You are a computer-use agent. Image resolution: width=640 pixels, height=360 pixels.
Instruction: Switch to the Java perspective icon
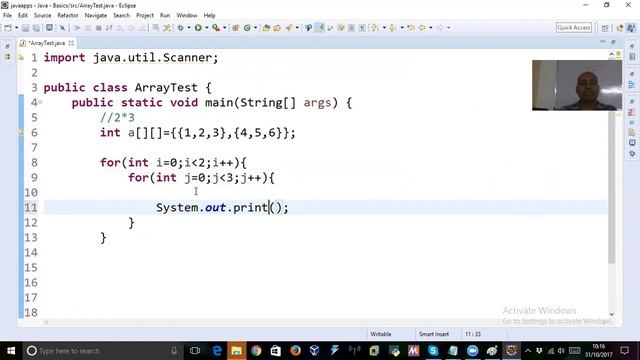tap(631, 28)
